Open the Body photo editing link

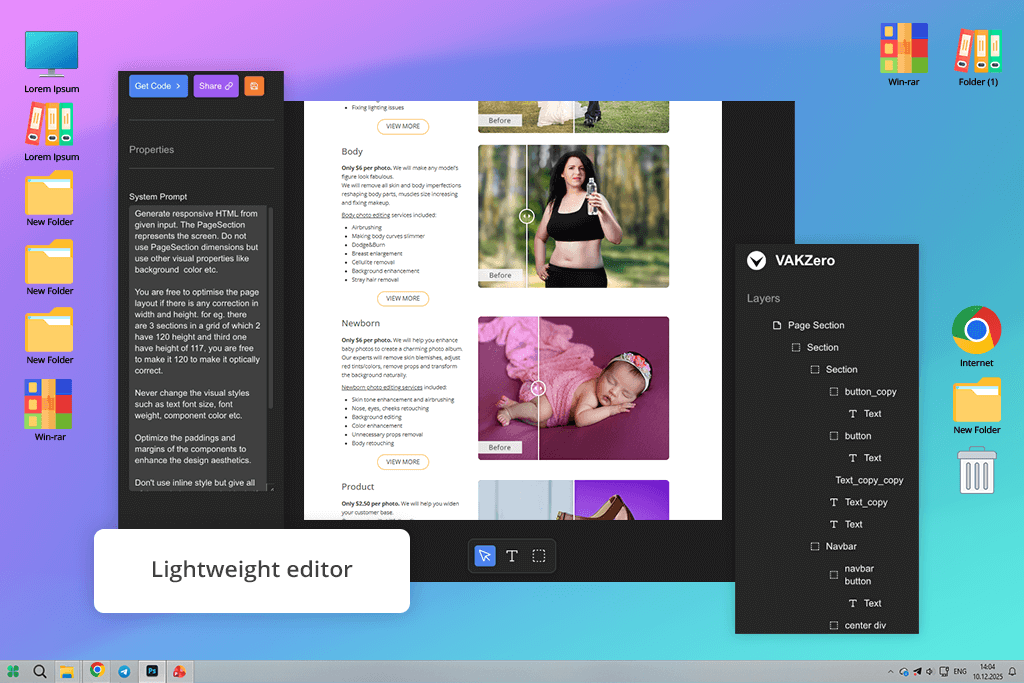(366, 215)
